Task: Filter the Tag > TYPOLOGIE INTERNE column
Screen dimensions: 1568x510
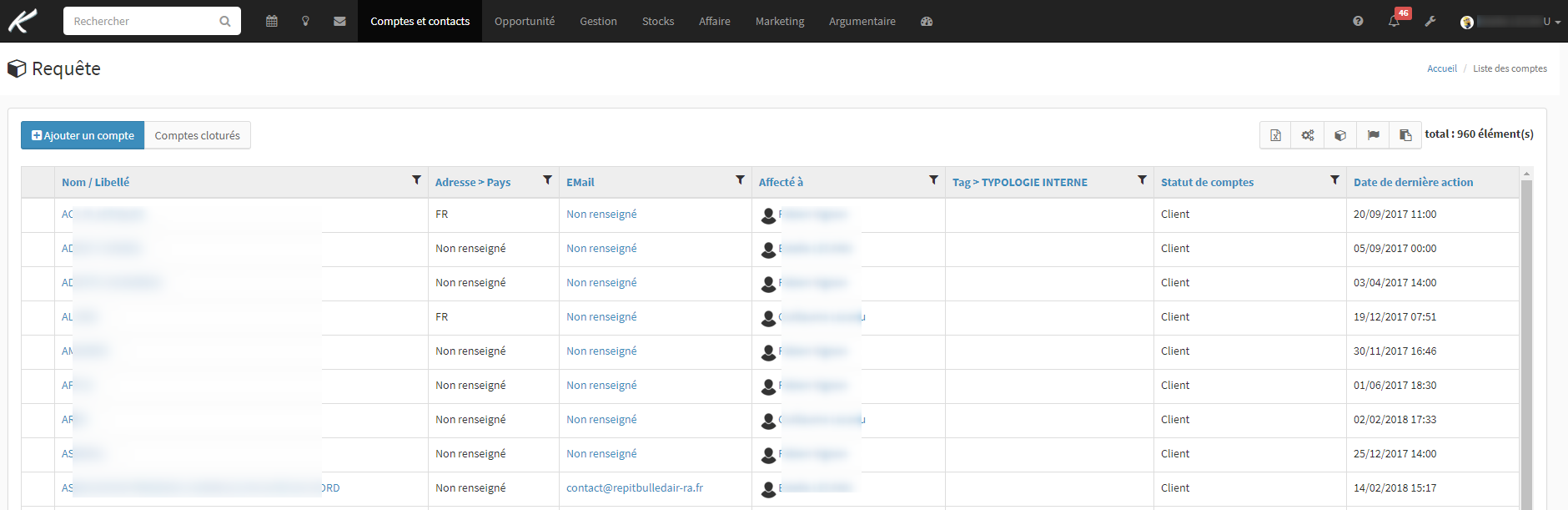Action: pyautogui.click(x=1142, y=180)
